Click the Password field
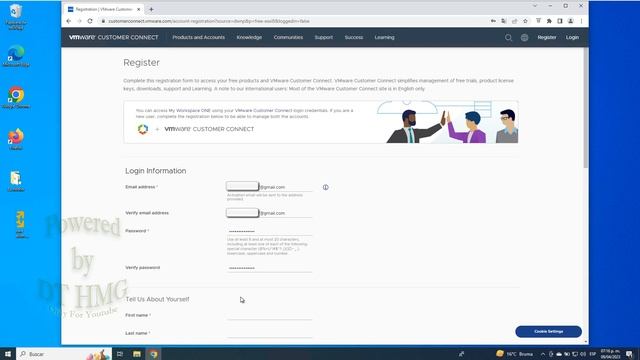The height and width of the screenshot is (360, 640). 269,231
